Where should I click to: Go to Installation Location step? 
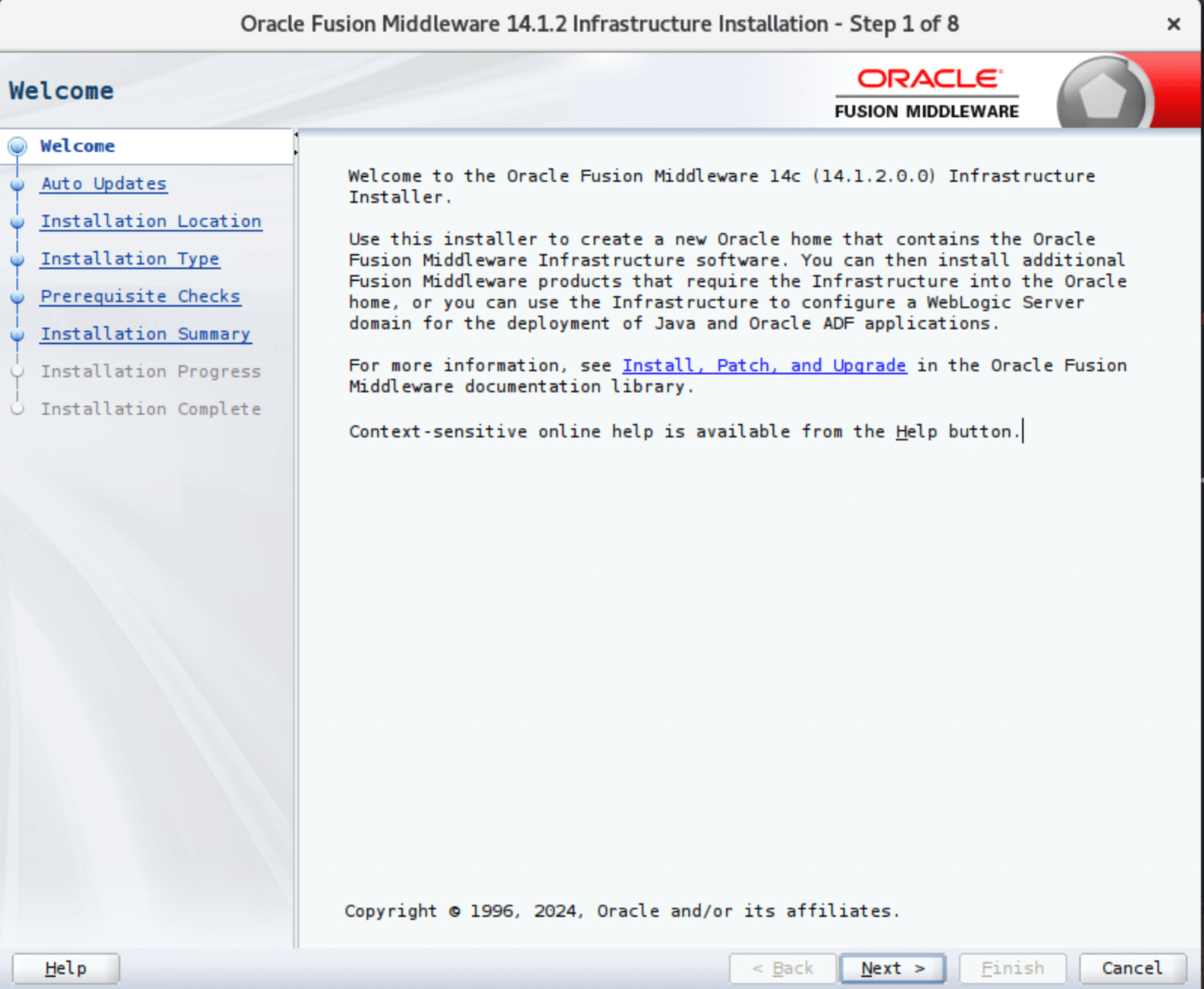click(x=151, y=221)
